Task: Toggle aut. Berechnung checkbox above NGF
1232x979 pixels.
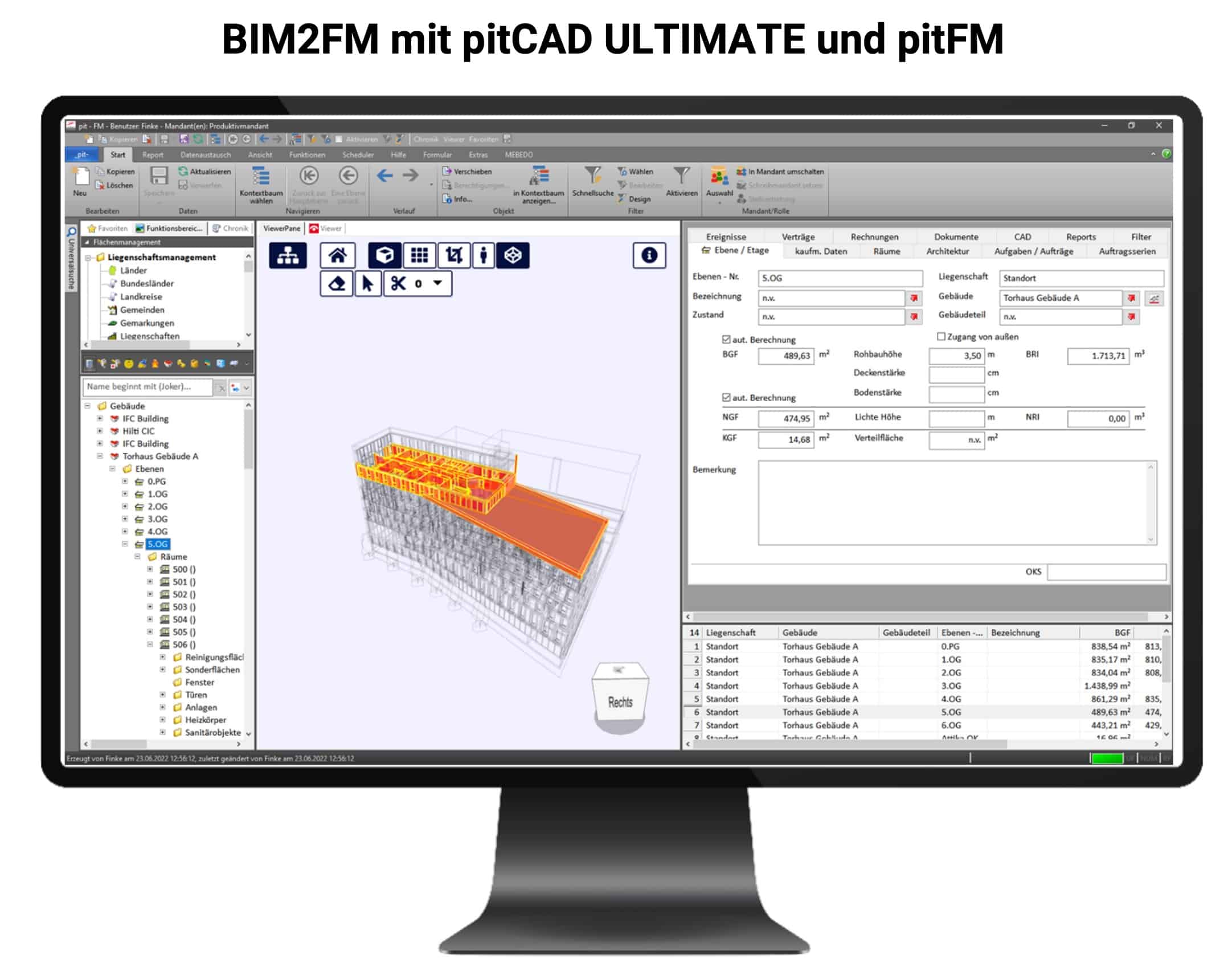Action: [726, 397]
